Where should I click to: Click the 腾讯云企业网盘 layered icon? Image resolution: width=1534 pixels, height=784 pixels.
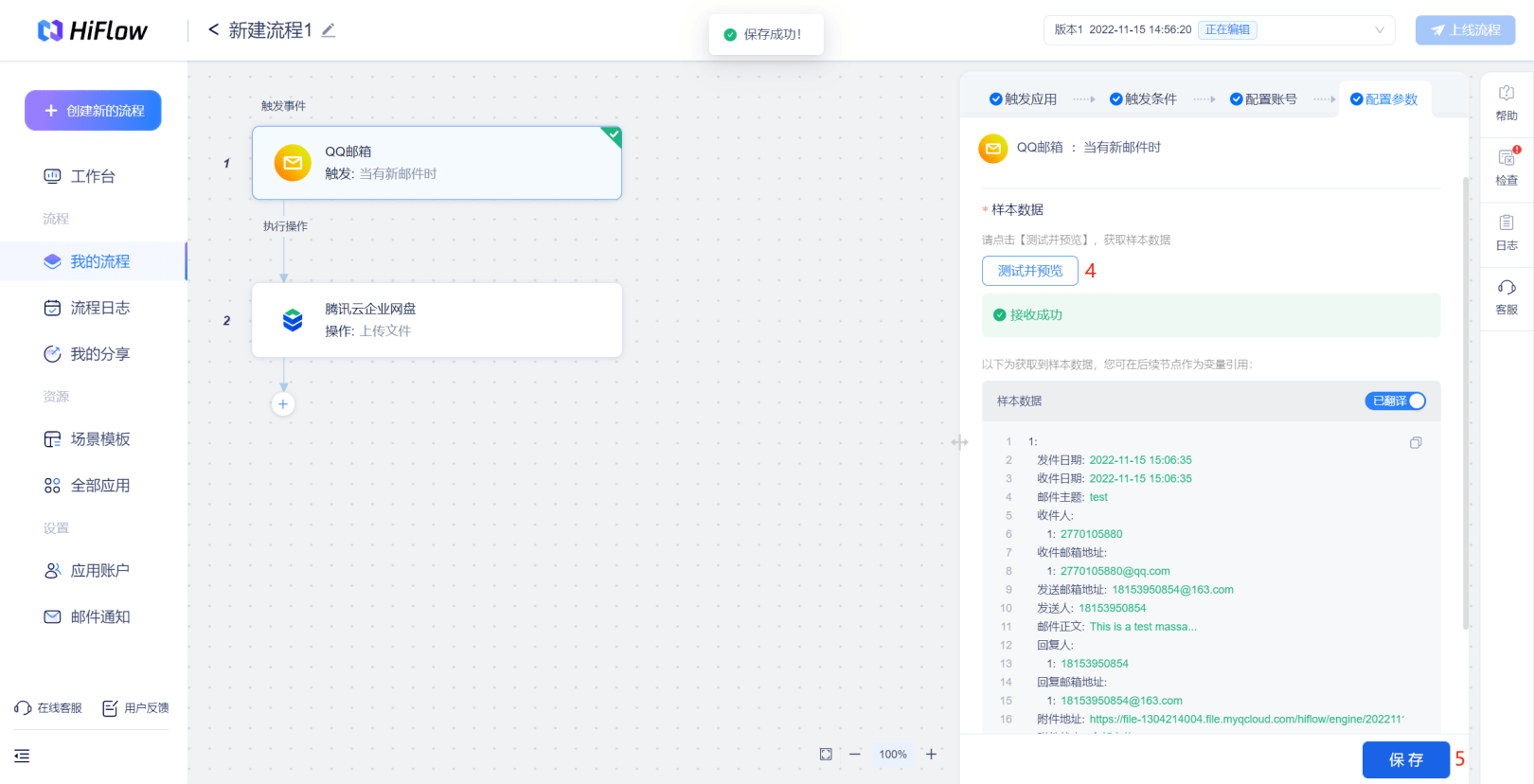click(293, 320)
